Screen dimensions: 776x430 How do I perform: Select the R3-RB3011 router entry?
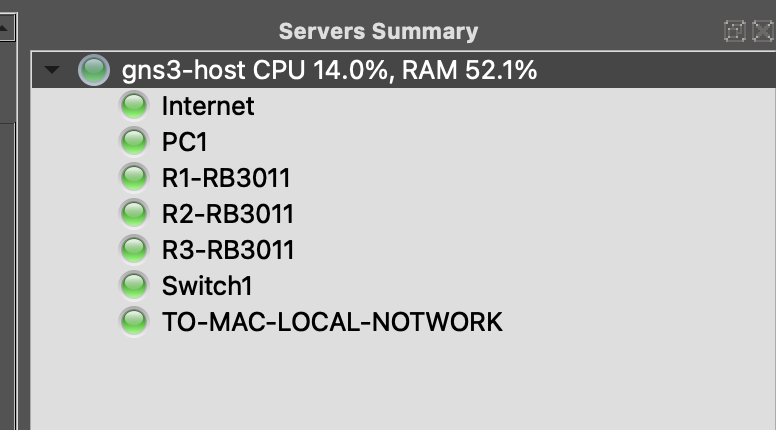click(228, 250)
